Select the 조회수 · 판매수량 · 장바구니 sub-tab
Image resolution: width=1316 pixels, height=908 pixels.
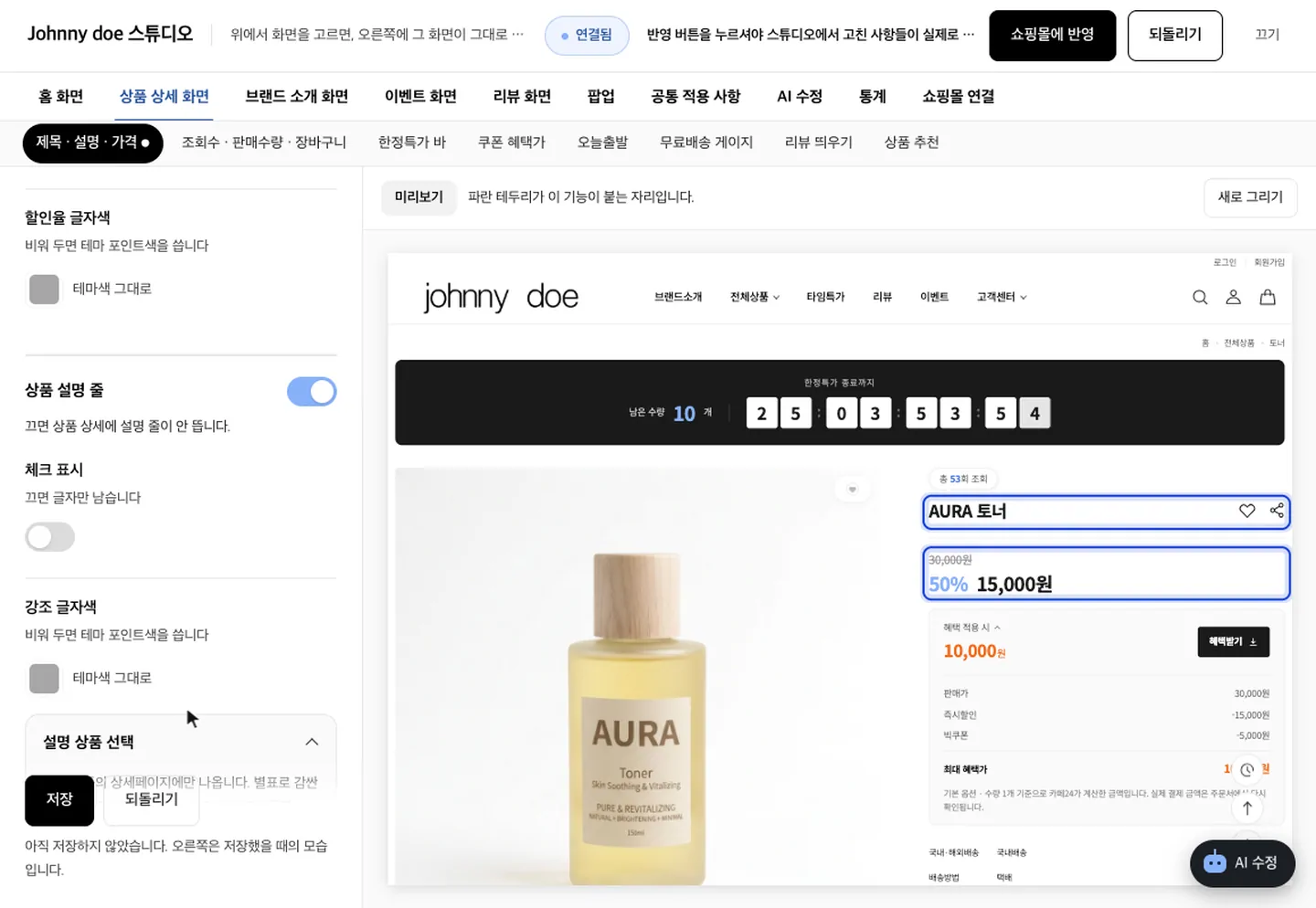[264, 143]
